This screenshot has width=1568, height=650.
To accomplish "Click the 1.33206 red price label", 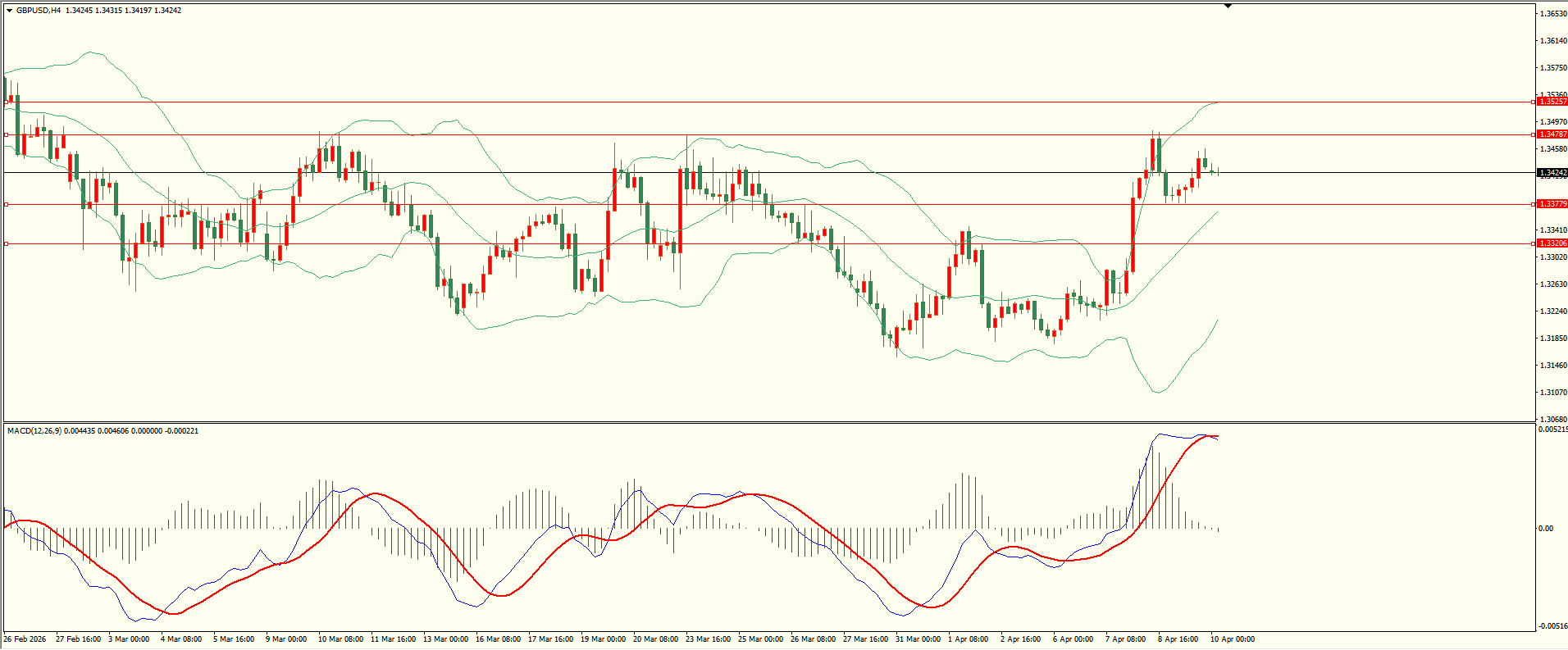I will tap(1552, 243).
